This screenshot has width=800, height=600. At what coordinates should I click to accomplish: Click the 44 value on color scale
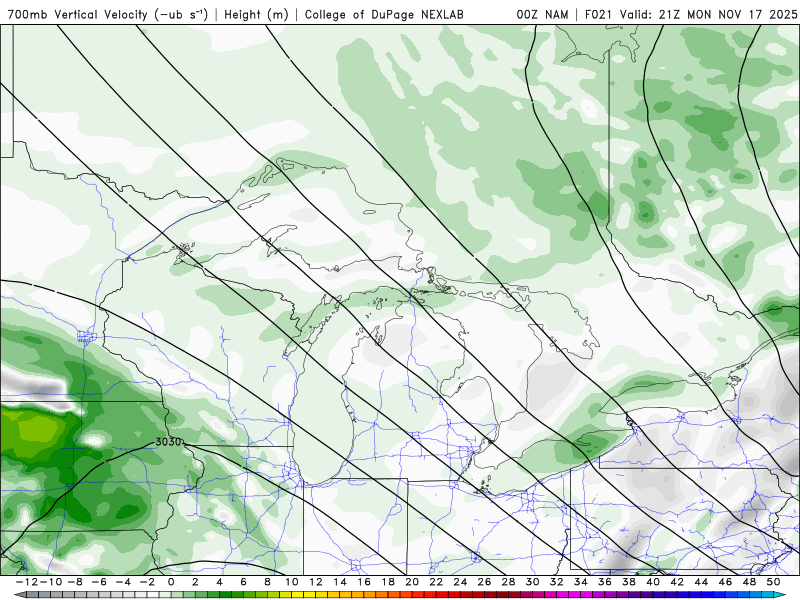tap(701, 582)
